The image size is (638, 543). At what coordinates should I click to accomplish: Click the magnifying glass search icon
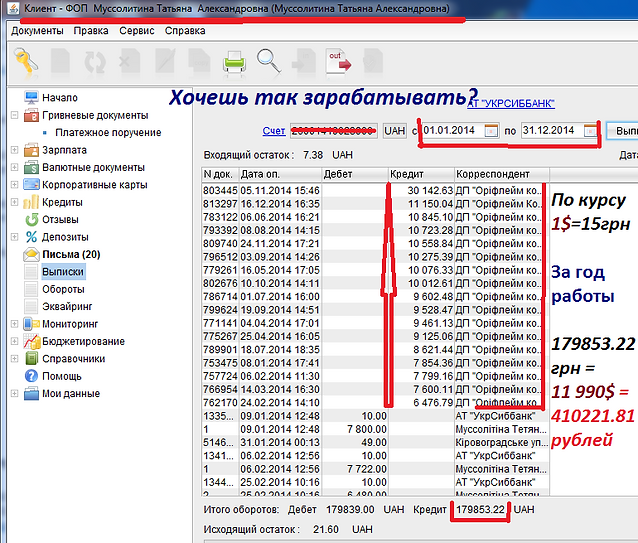click(x=269, y=61)
